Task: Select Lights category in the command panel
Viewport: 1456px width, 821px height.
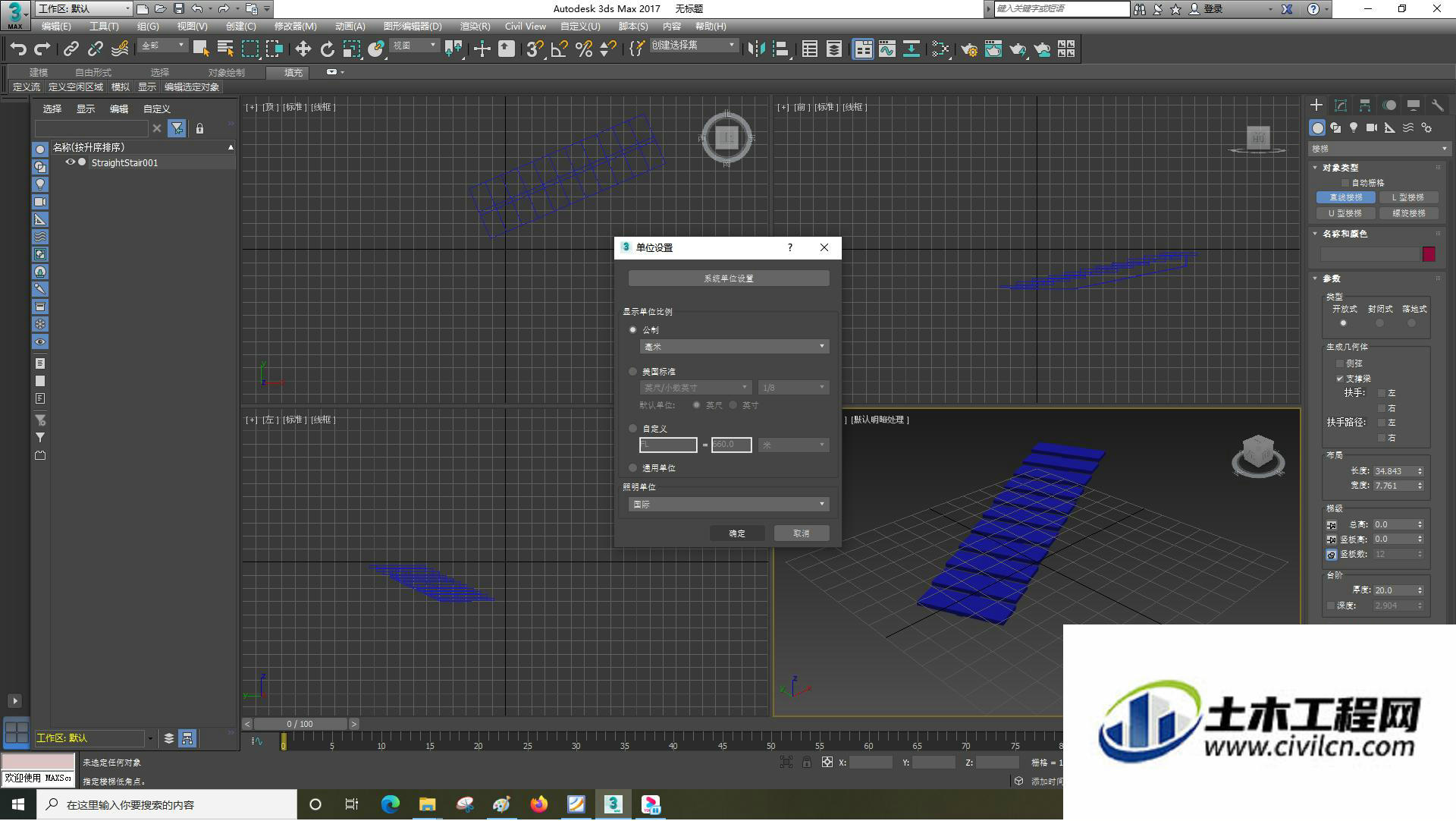Action: point(1354,127)
